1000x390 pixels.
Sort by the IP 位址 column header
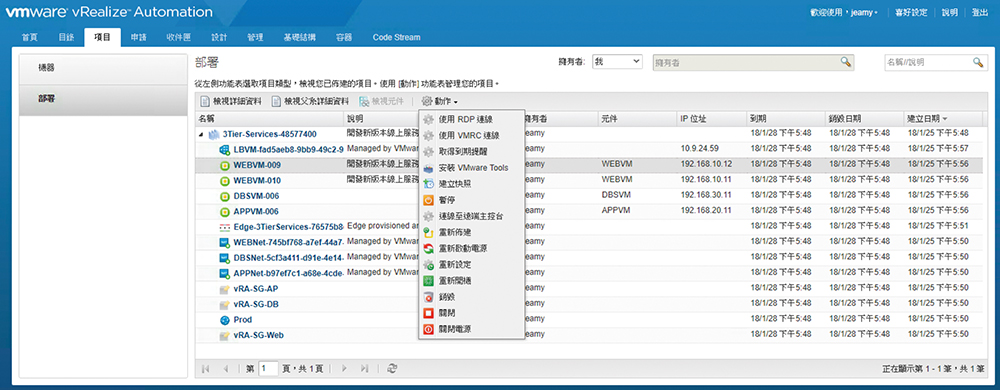point(712,119)
